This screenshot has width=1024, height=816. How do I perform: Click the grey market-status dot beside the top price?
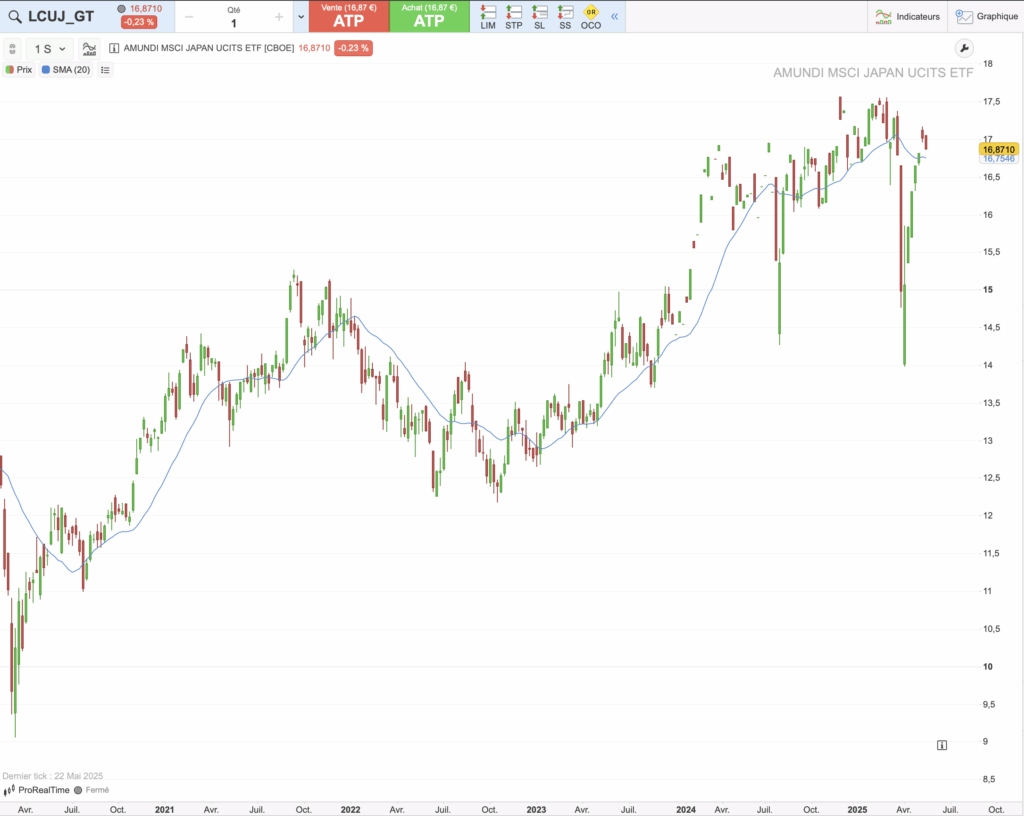[121, 8]
